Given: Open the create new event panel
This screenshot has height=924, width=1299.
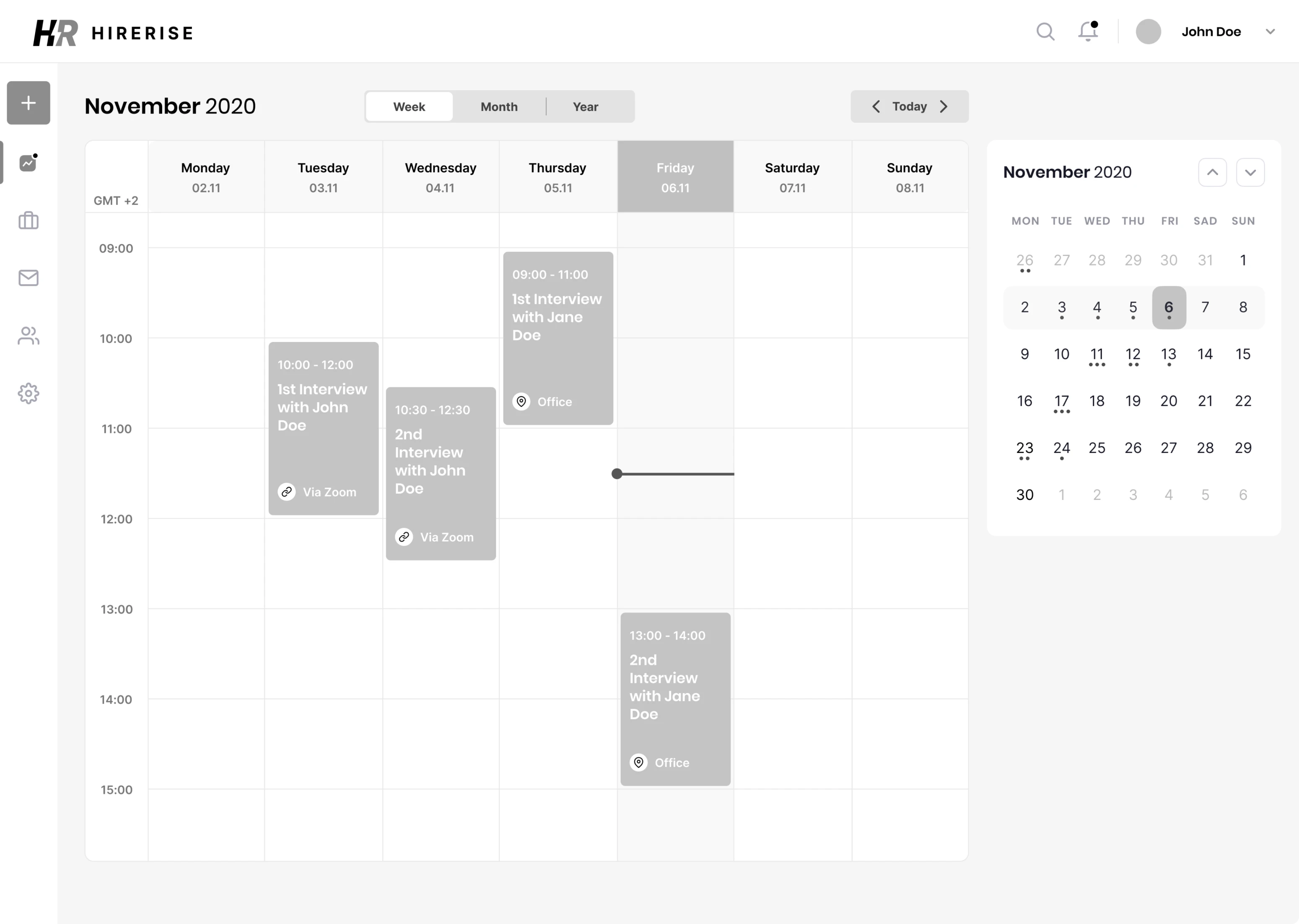Looking at the screenshot, I should coord(28,103).
